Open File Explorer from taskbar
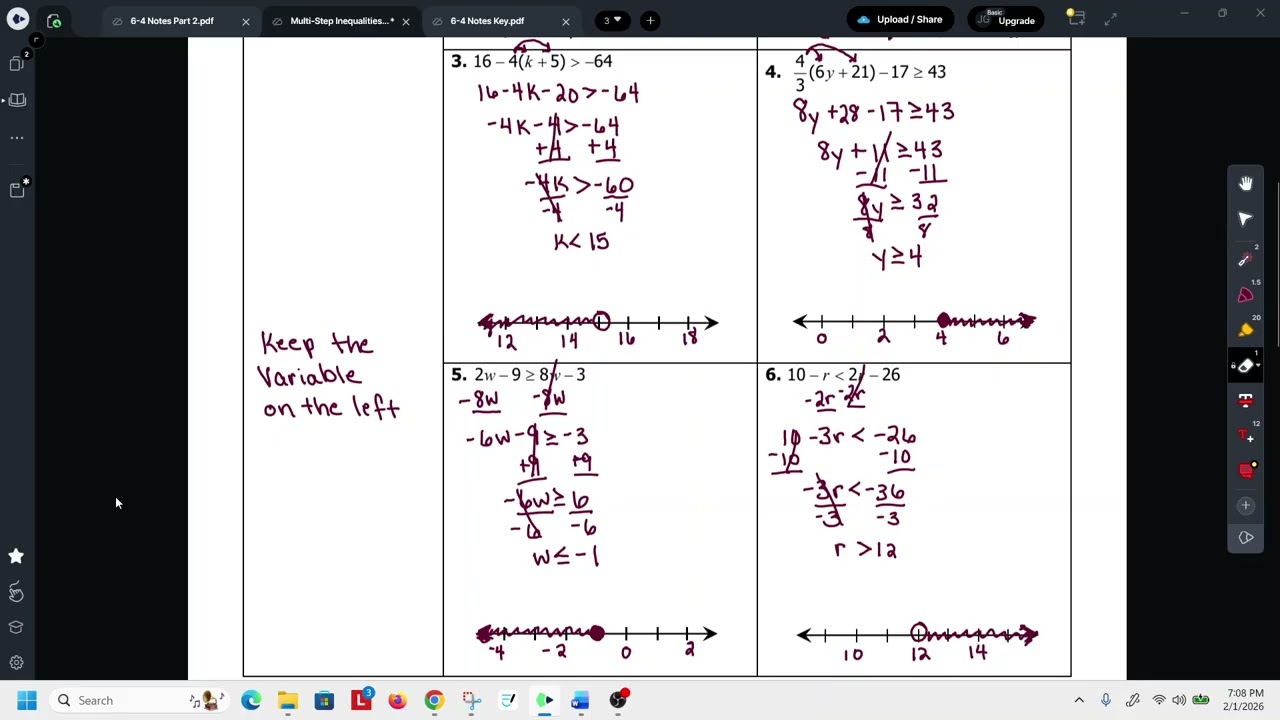Screen dimensions: 1280x720 (288, 700)
